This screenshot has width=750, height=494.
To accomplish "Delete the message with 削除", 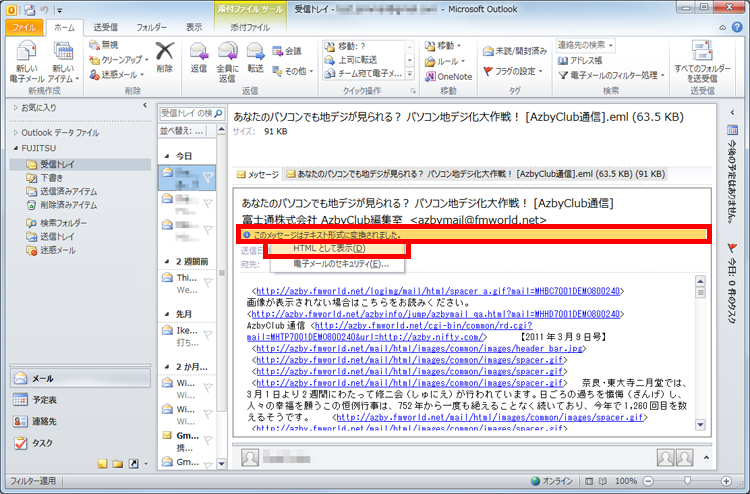I will click(165, 57).
